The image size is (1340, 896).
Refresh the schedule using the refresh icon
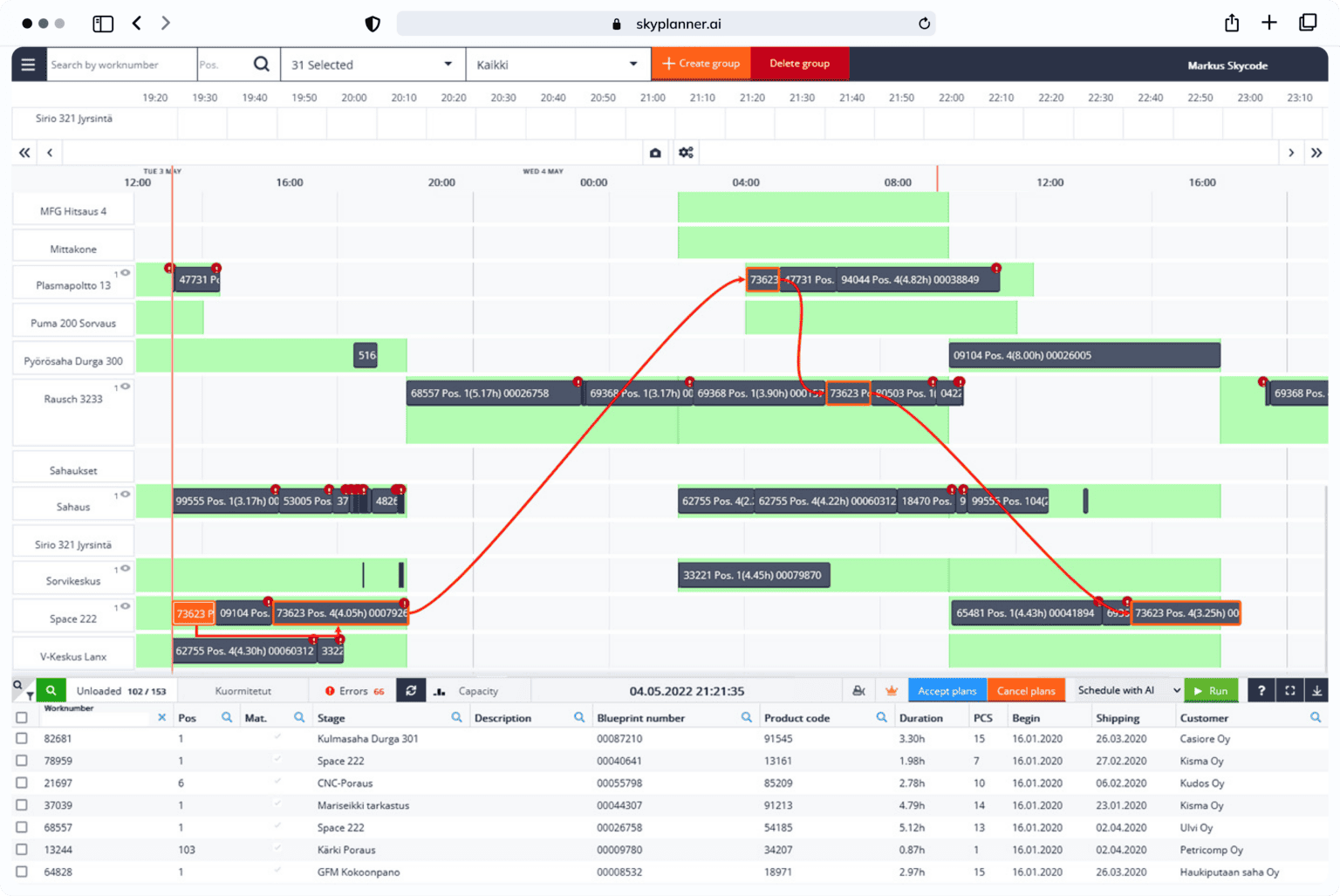tap(411, 690)
